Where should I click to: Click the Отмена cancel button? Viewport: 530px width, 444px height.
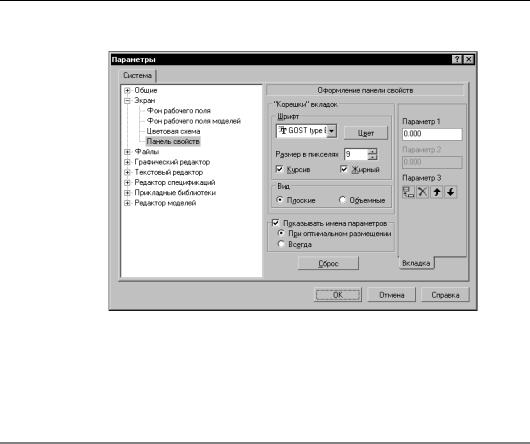tap(391, 295)
